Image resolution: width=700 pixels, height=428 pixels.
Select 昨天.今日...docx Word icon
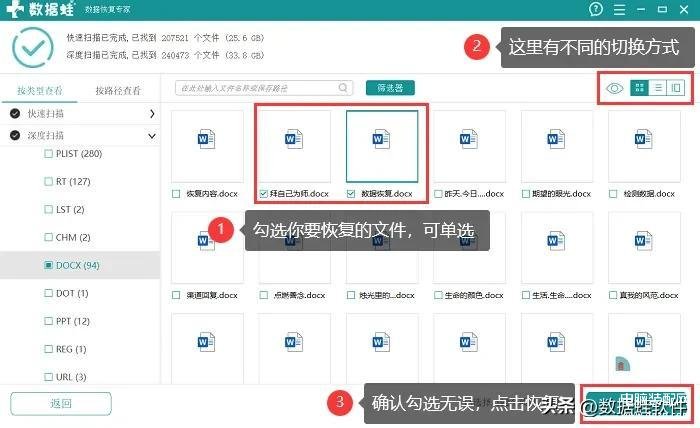(x=469, y=139)
